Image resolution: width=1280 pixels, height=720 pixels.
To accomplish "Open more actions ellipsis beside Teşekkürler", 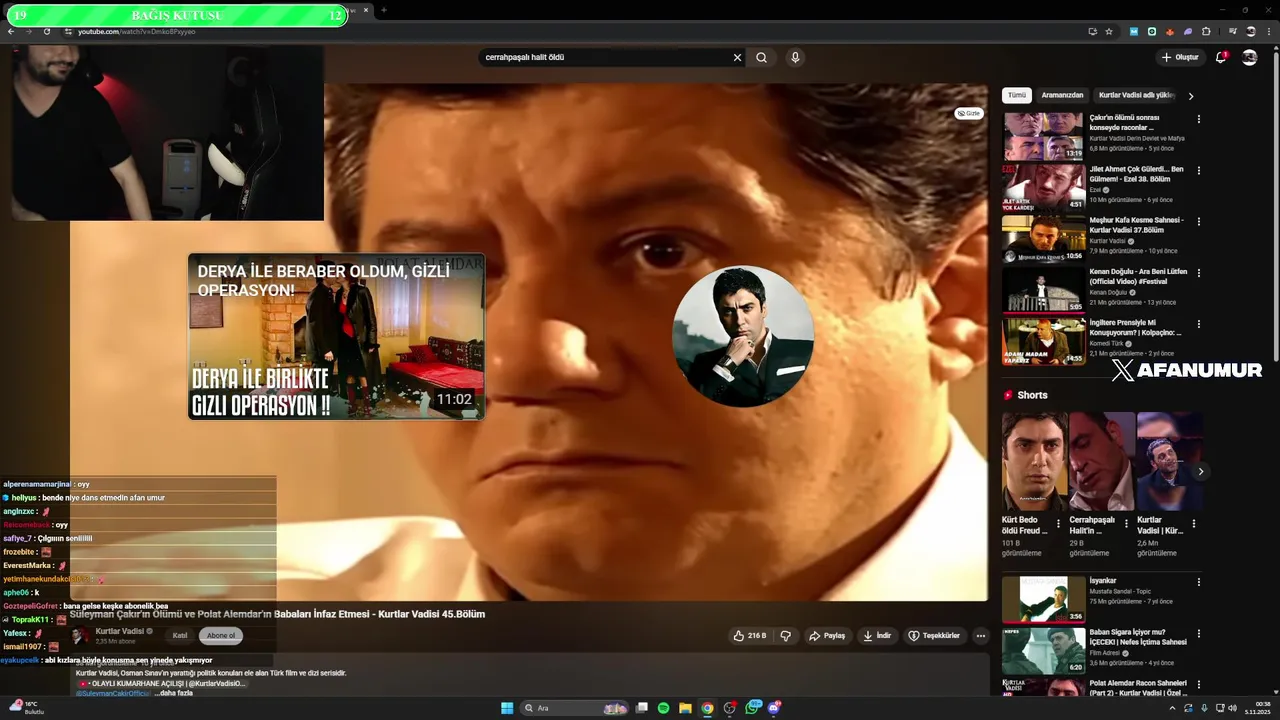I will [980, 635].
